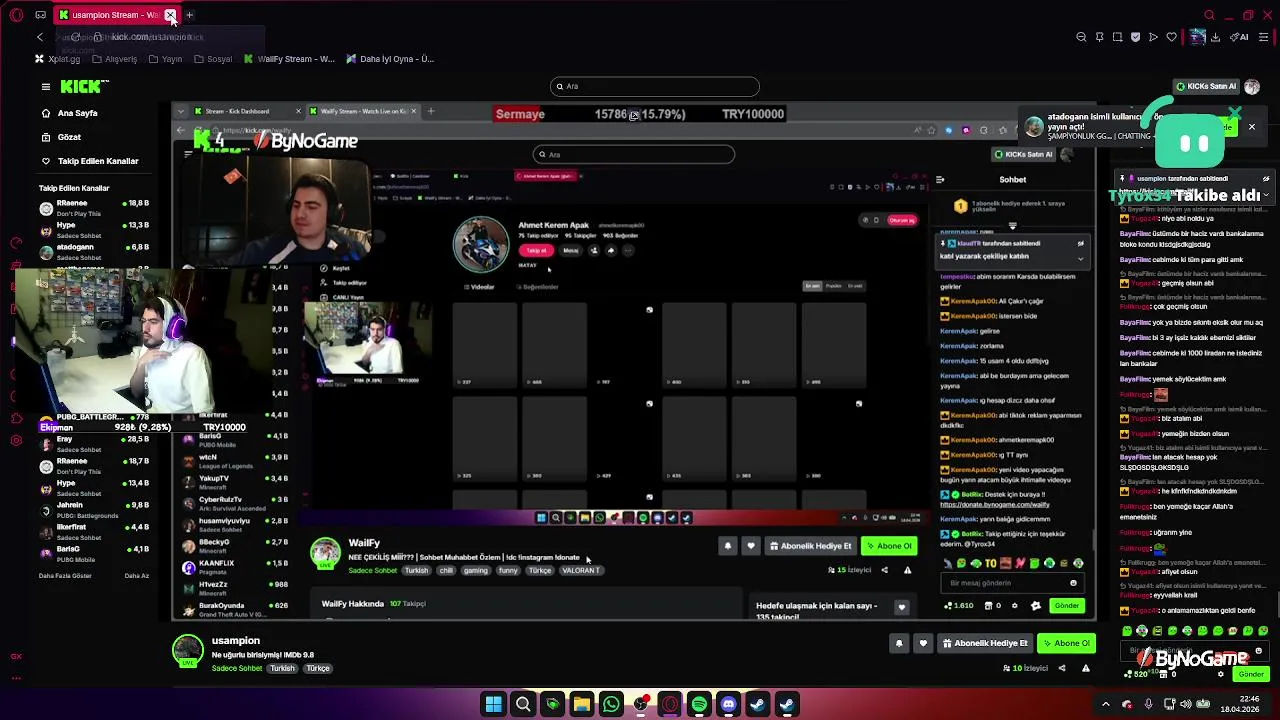Screen dimensions: 1280x720
Task: Toggle WailFy follow heart in the inner stream
Action: point(750,546)
